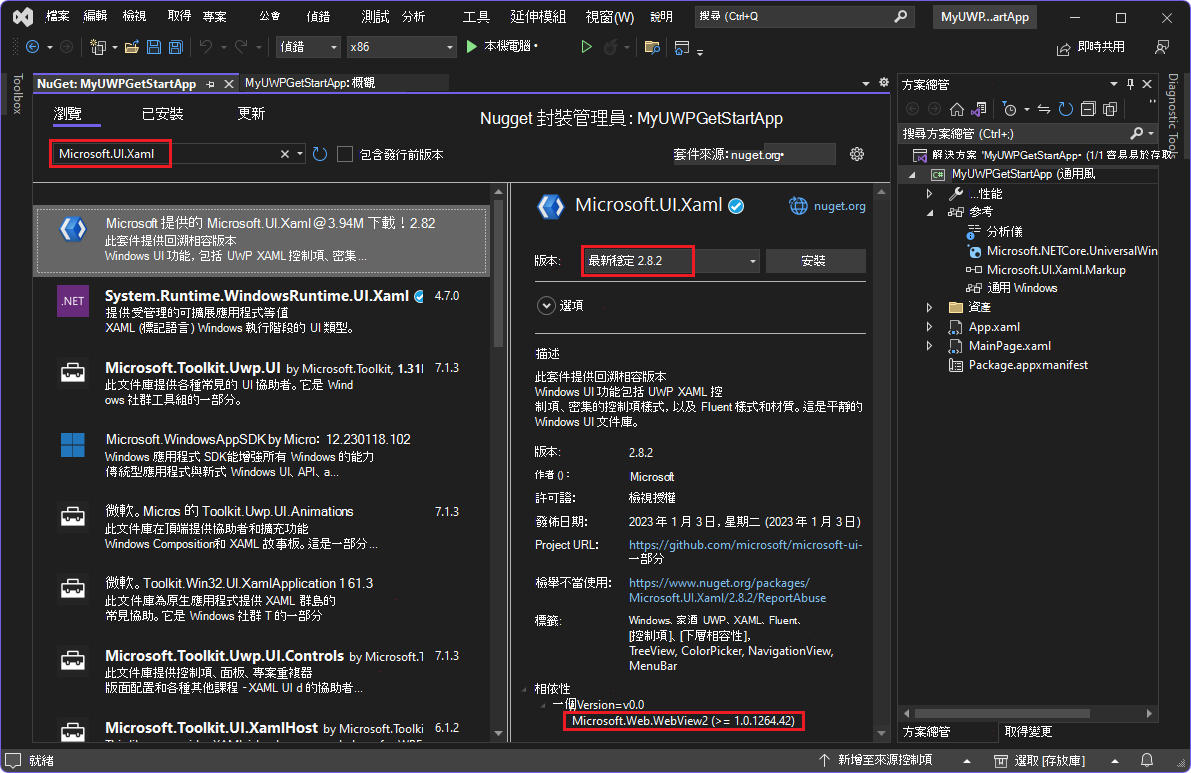Open the search box history dropdown arrow

click(x=300, y=154)
